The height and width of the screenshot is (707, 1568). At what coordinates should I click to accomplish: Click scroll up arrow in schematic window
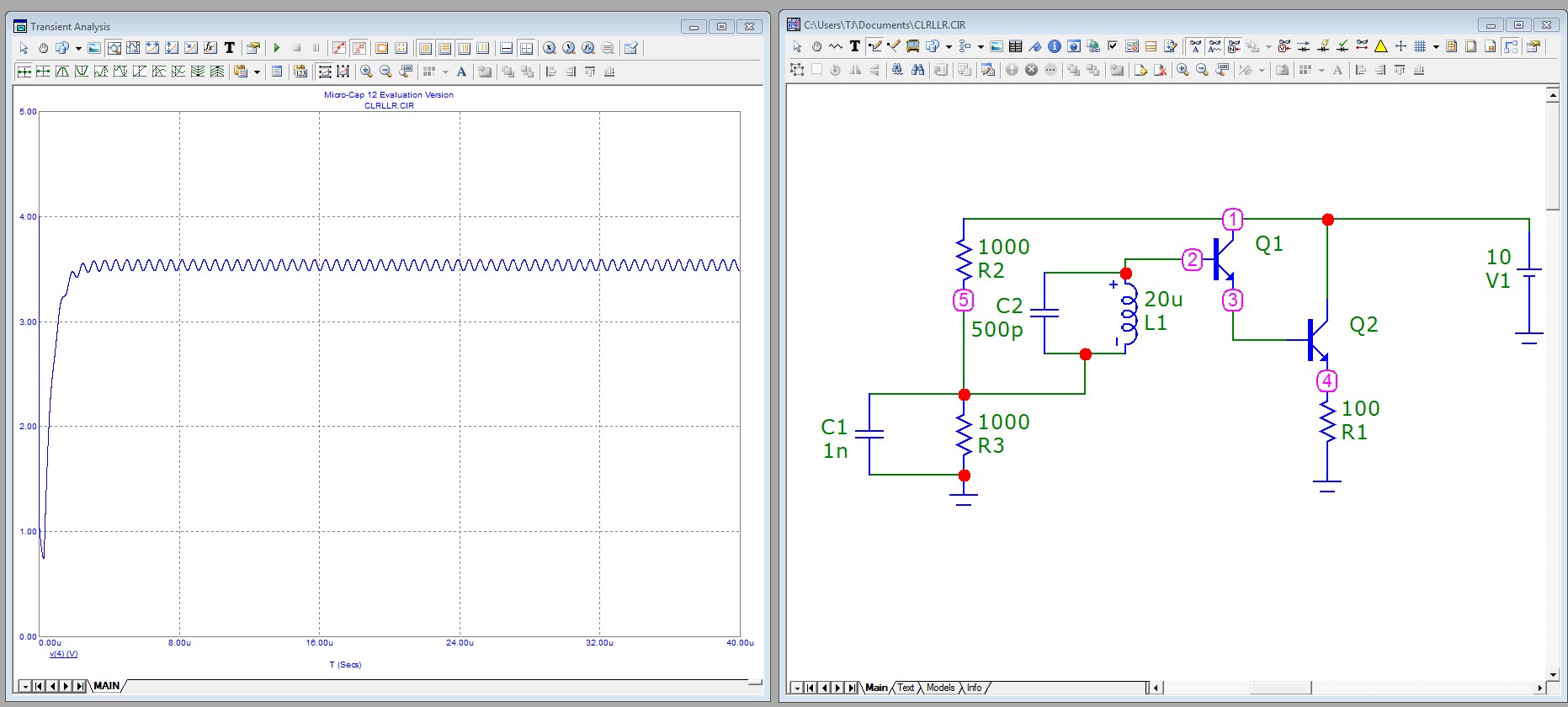coord(1554,95)
